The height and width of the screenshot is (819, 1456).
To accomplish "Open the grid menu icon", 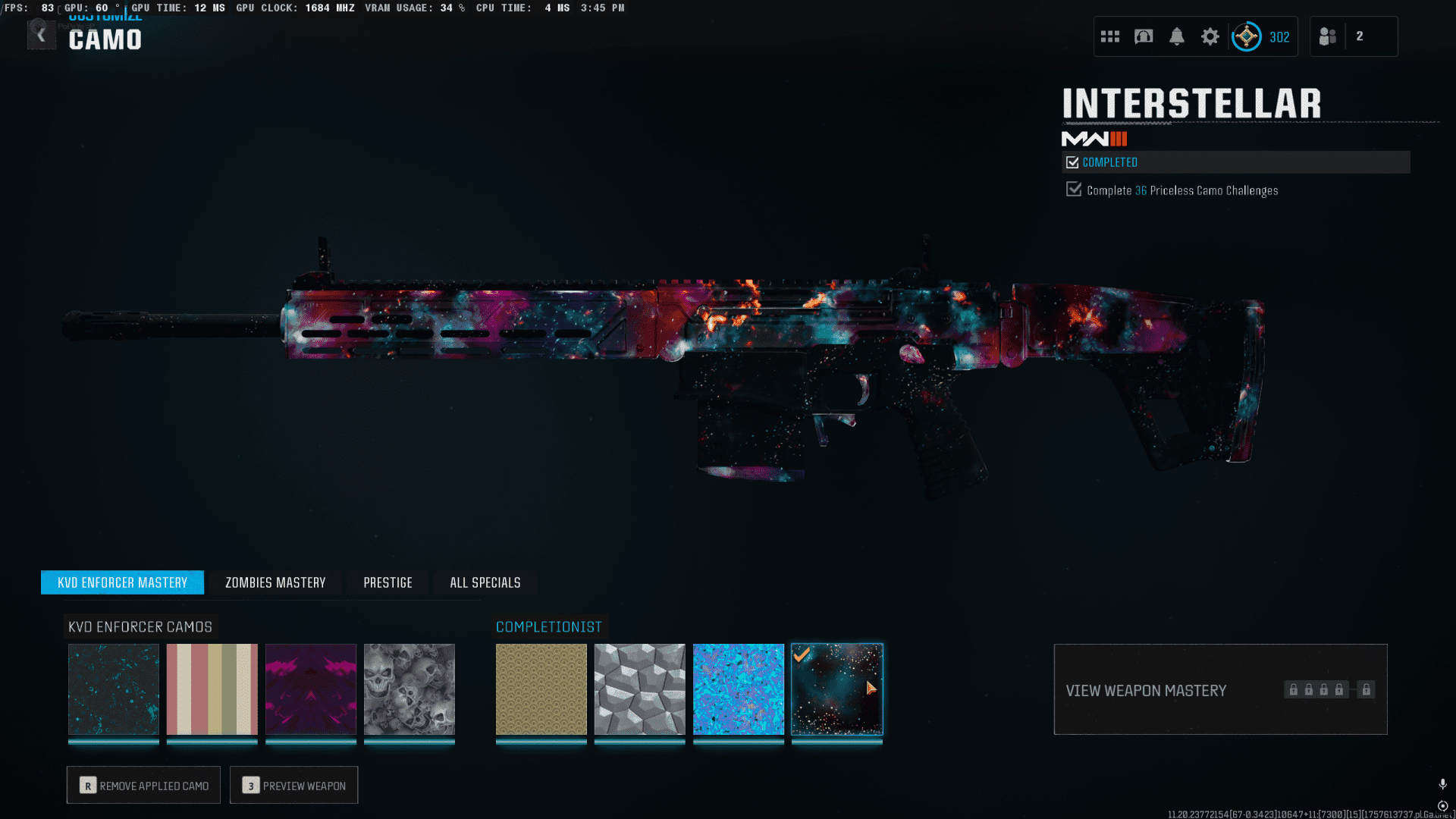I will 1110,36.
